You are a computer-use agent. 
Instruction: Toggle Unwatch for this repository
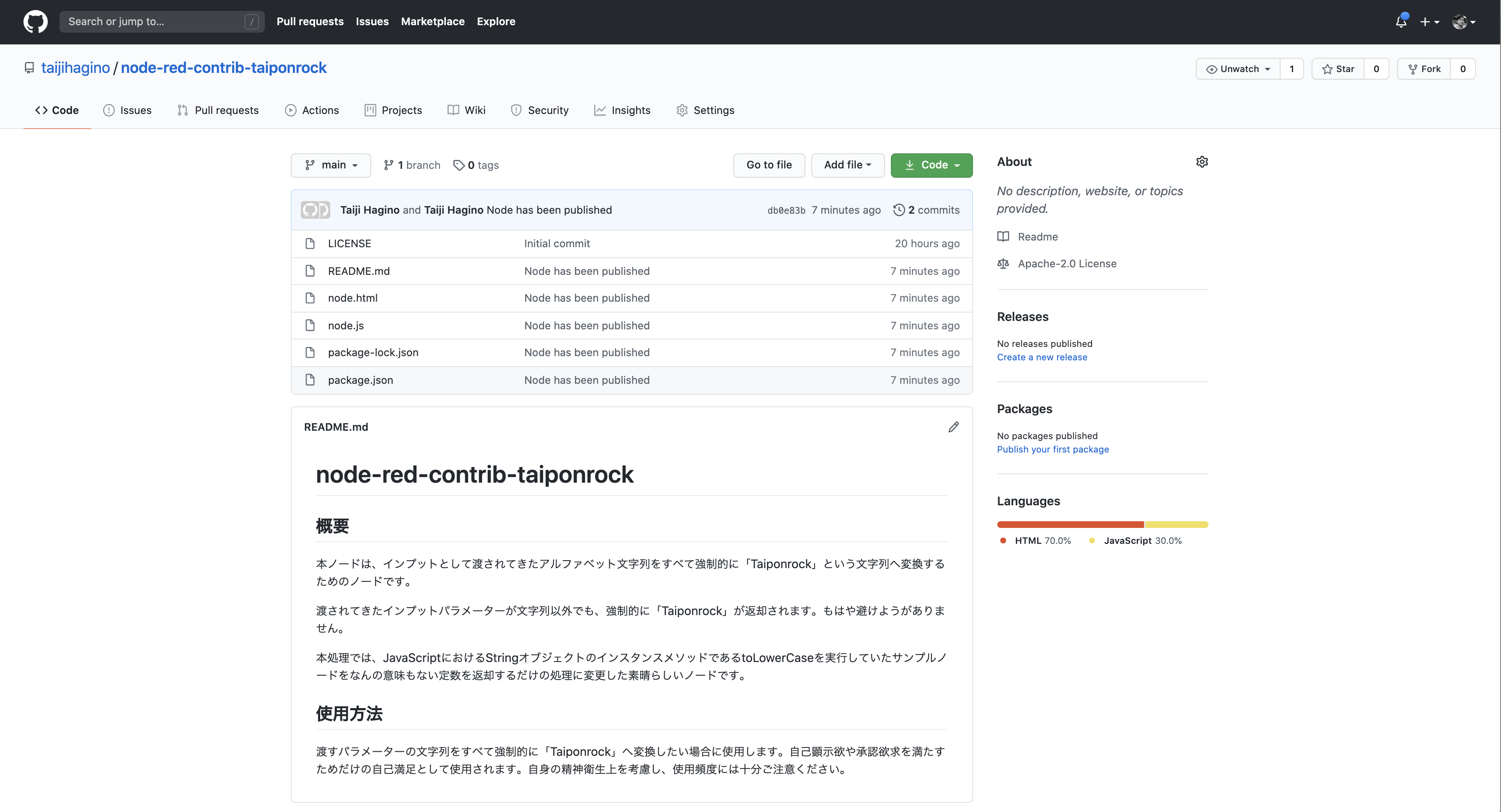tap(1237, 69)
